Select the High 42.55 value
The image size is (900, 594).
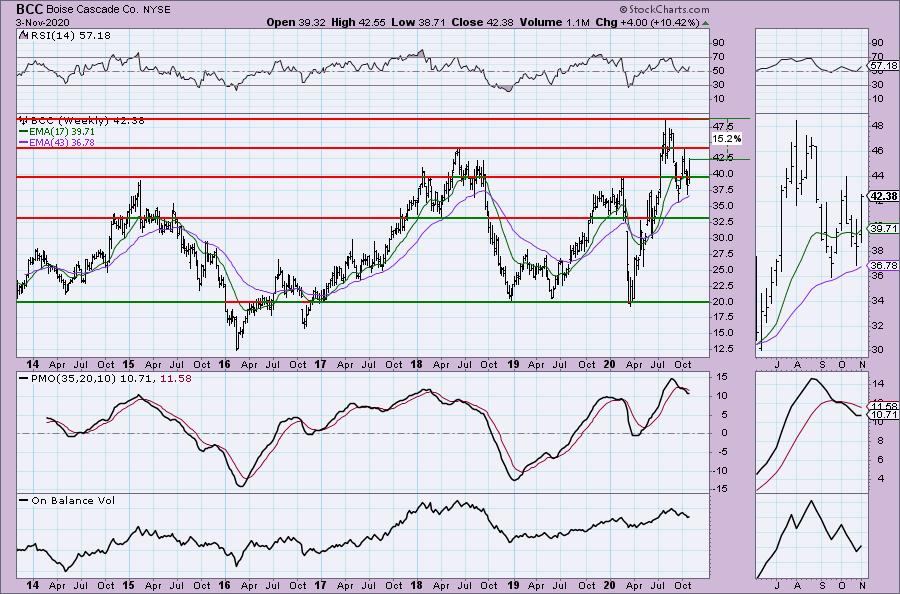[359, 22]
